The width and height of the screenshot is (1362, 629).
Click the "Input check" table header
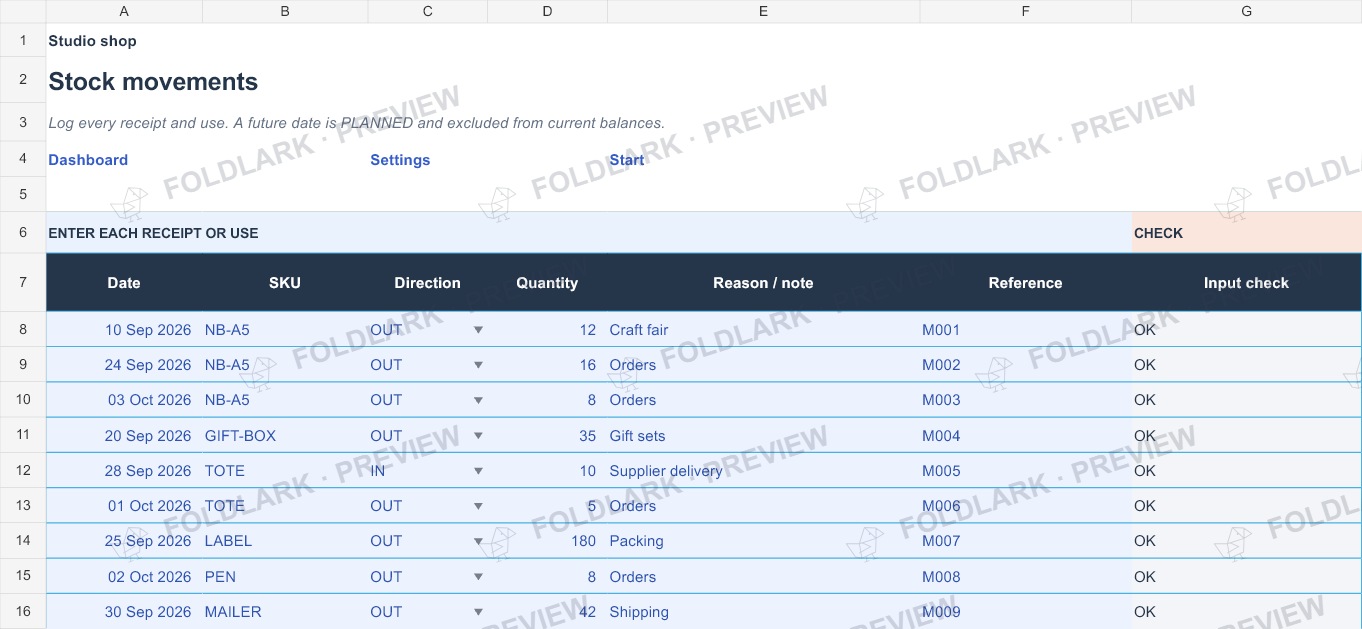(1246, 283)
